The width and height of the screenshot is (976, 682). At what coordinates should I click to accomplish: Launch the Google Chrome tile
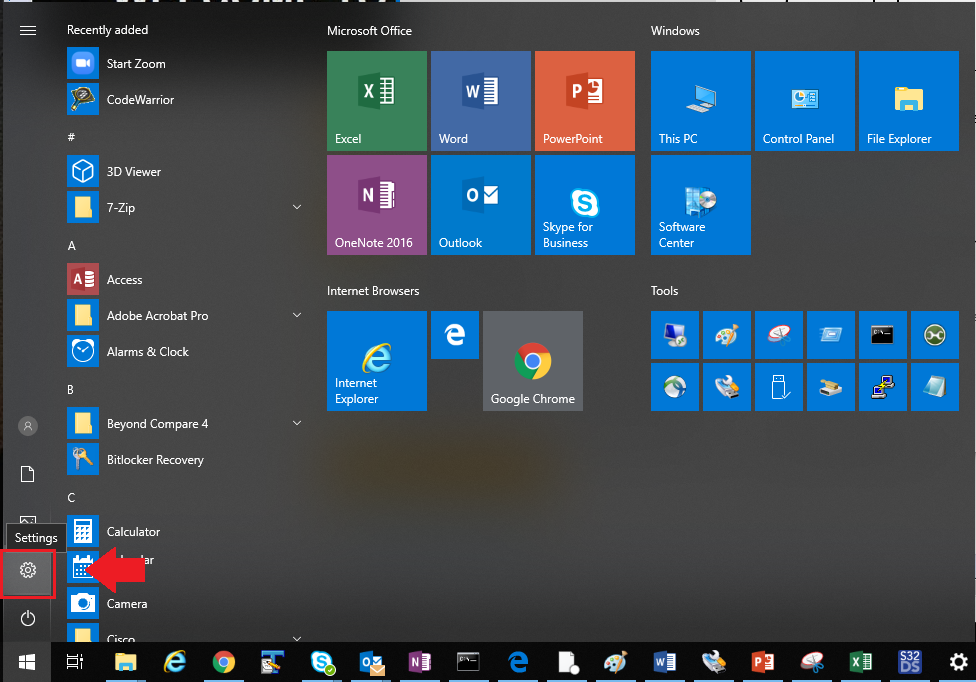tap(533, 361)
